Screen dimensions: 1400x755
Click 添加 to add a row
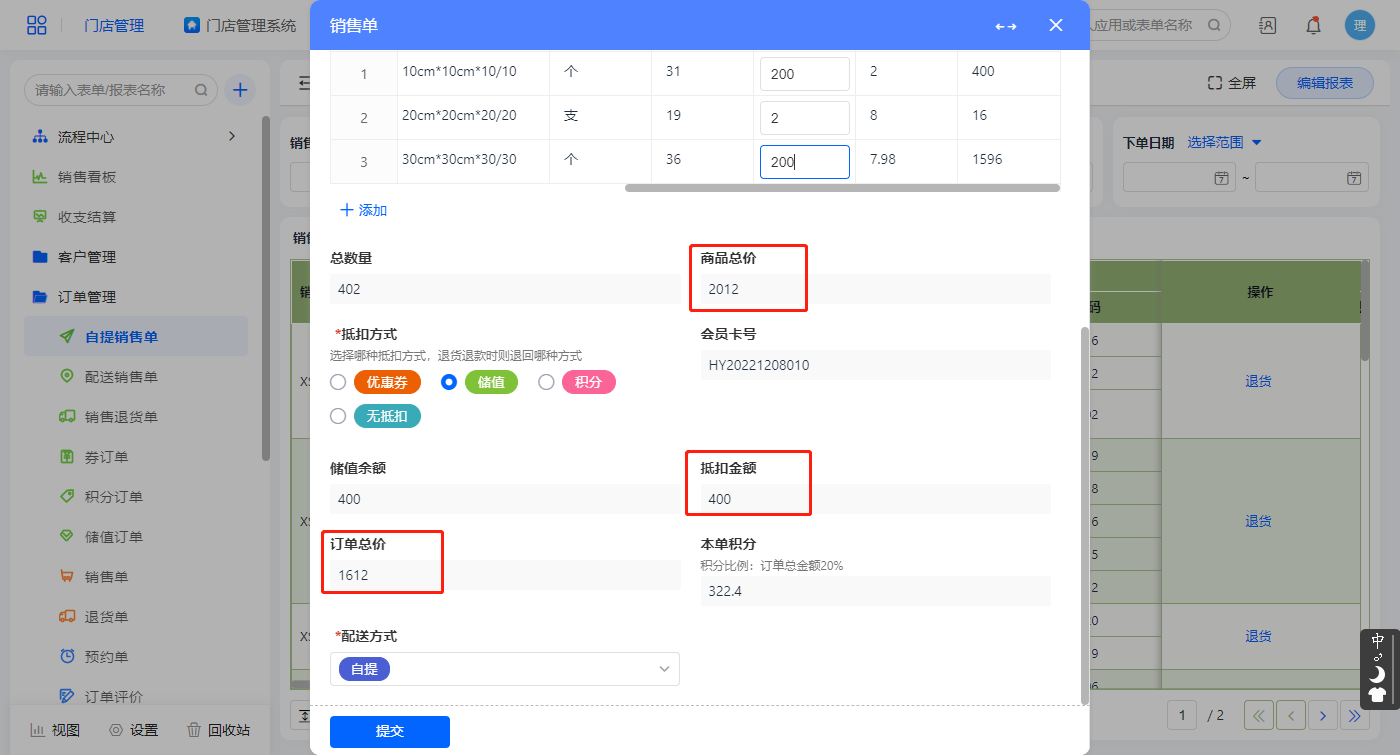click(364, 210)
